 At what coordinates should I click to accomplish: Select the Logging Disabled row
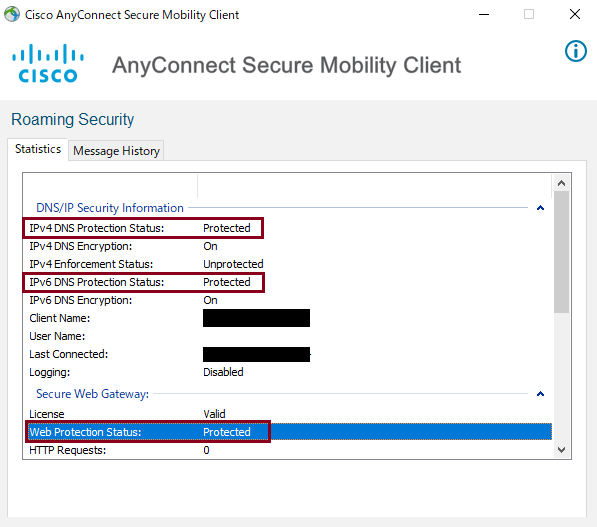click(x=287, y=372)
